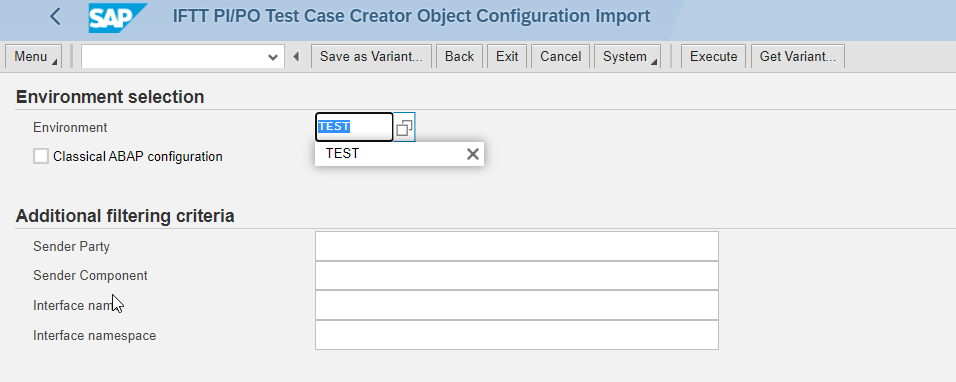
Task: Click the Interface namespace input field
Action: tap(517, 335)
